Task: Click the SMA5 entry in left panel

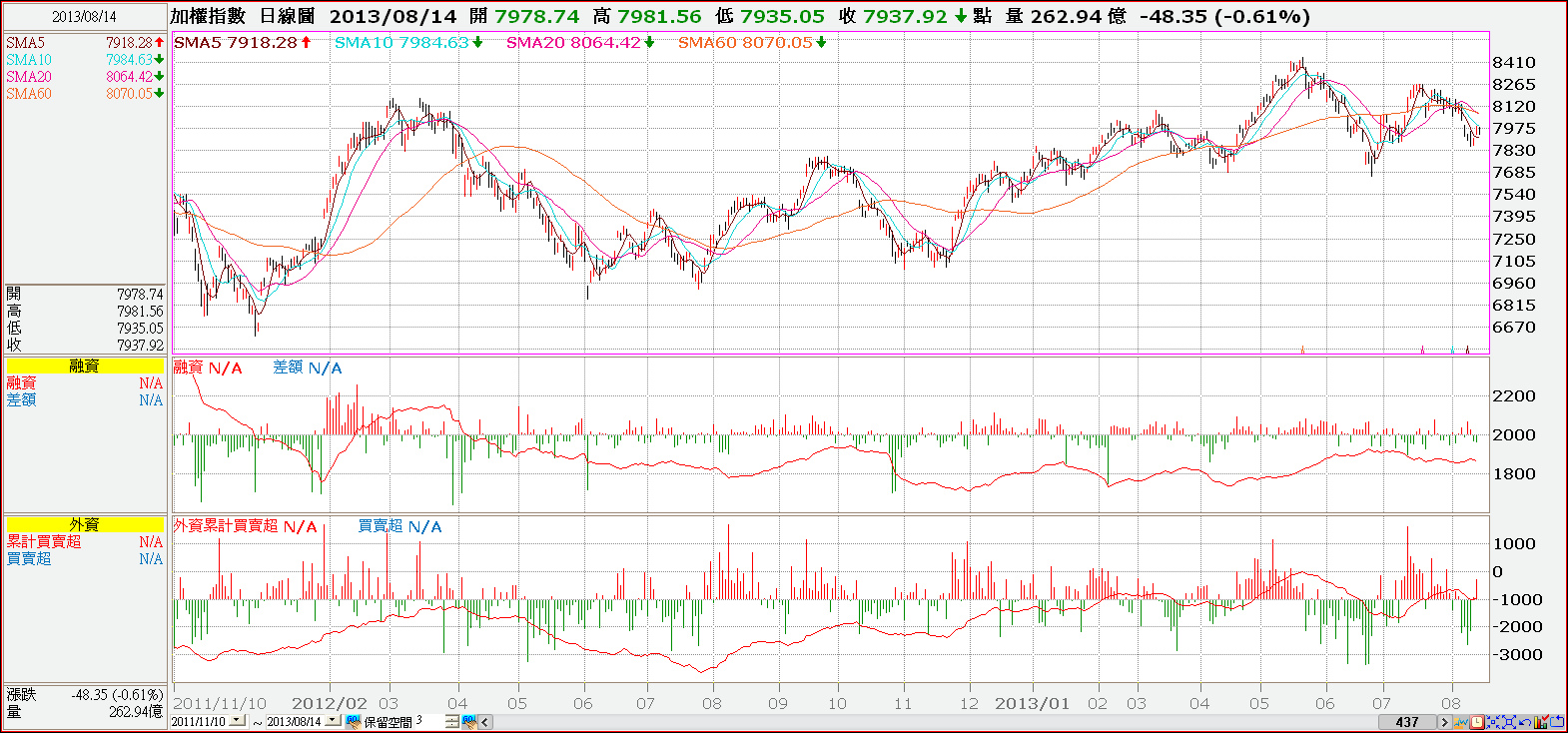Action: [x=25, y=43]
